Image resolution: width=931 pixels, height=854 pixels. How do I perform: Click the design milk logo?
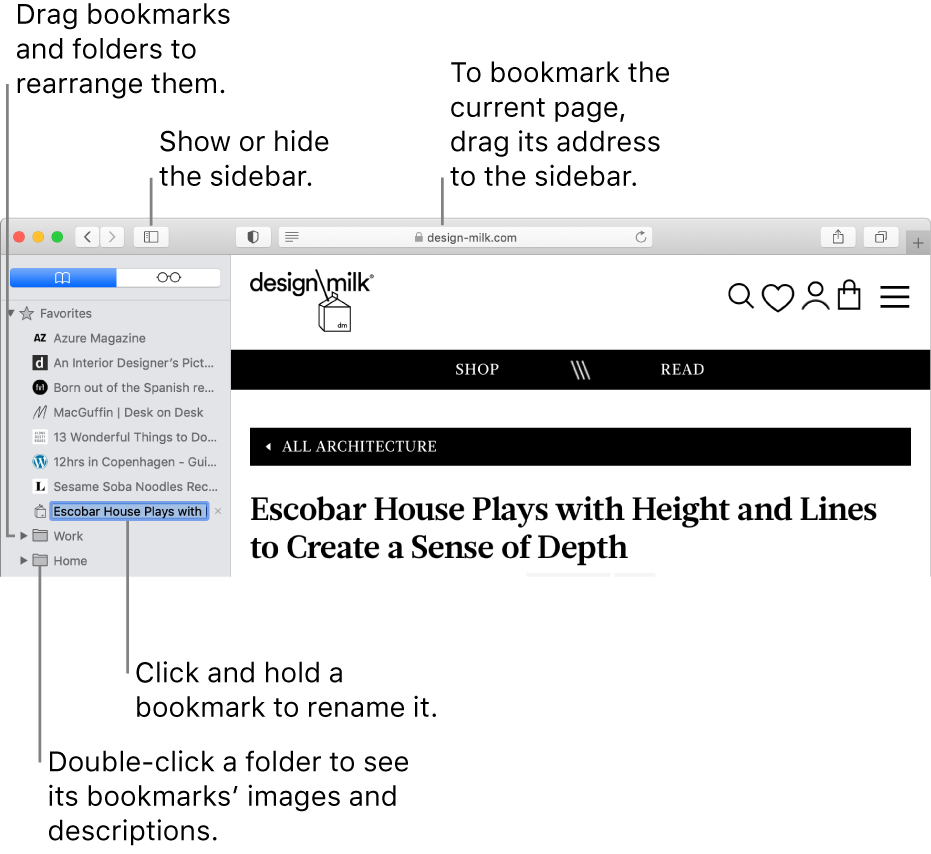(x=312, y=299)
